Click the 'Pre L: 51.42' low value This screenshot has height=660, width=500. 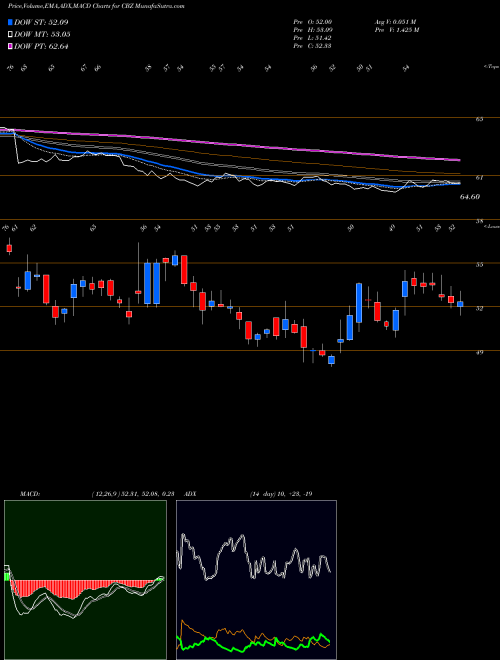[x=313, y=38]
